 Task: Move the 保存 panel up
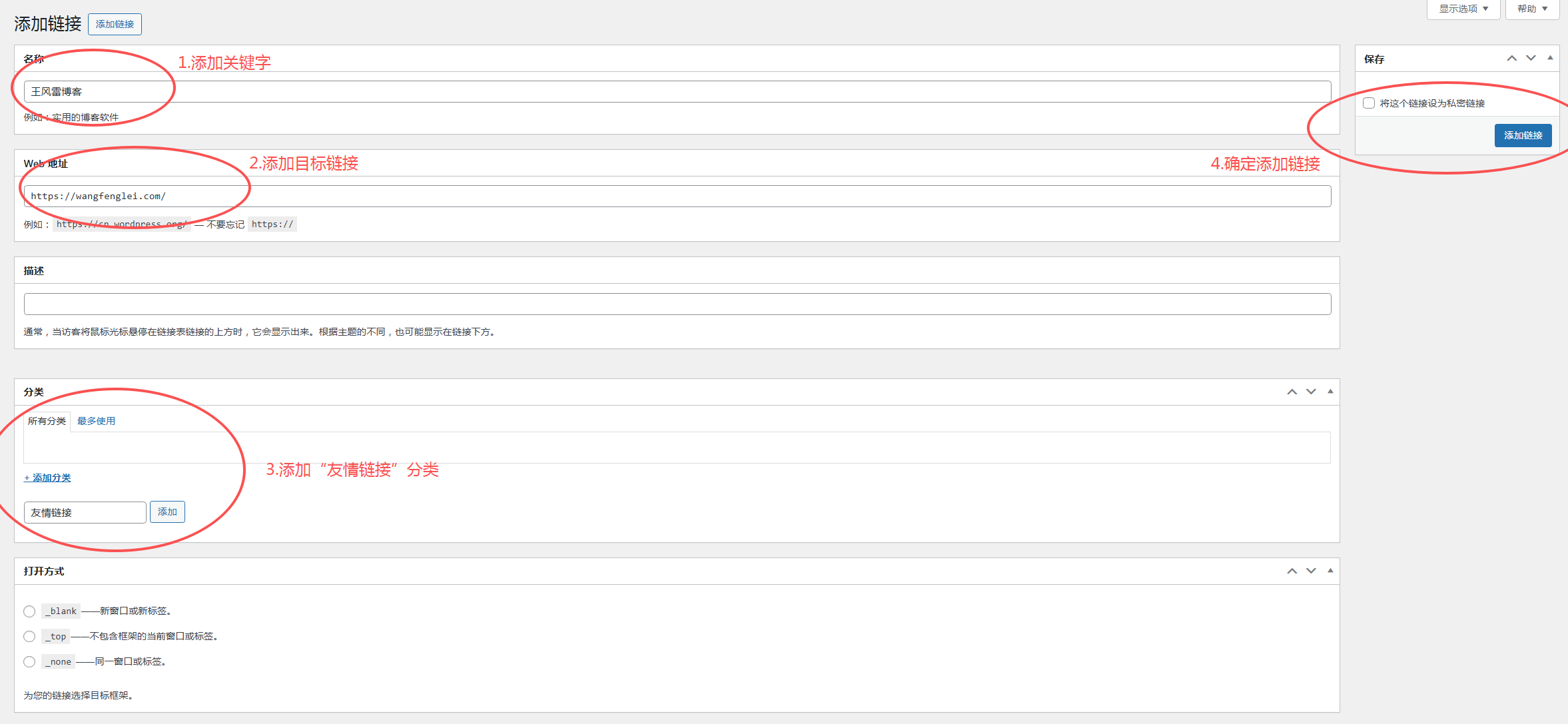pos(1511,59)
